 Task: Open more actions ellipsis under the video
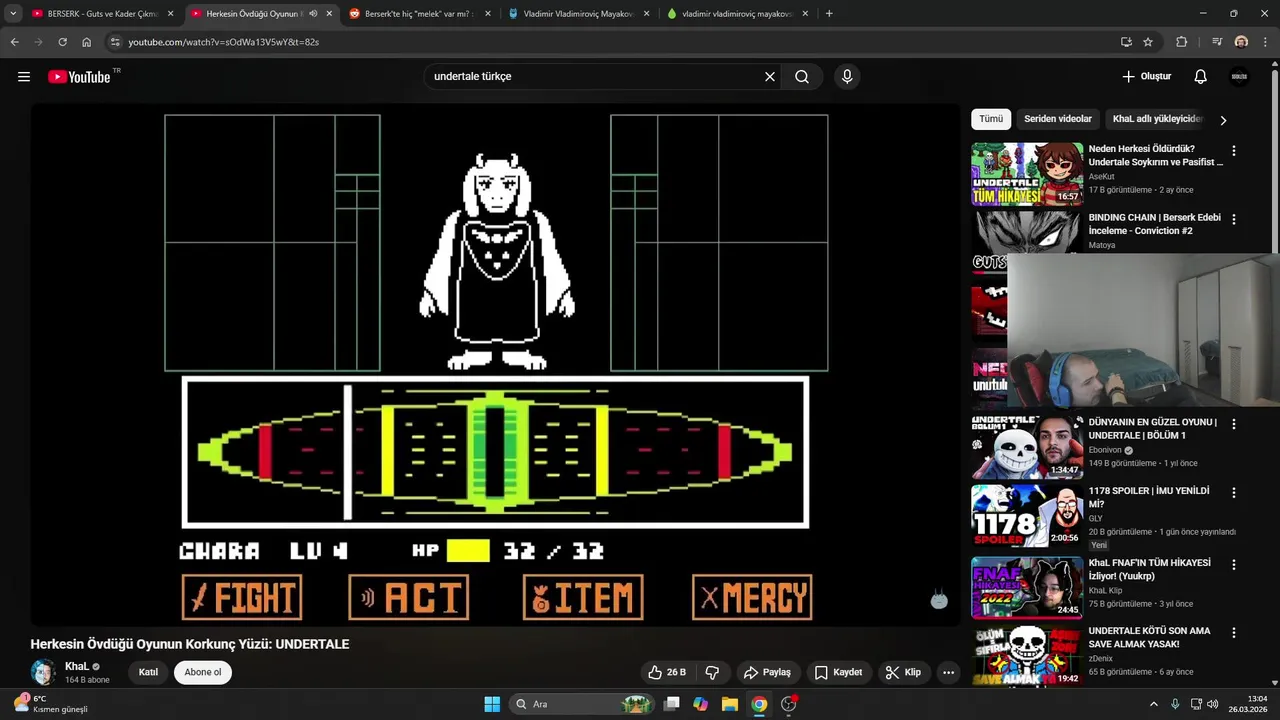(949, 672)
